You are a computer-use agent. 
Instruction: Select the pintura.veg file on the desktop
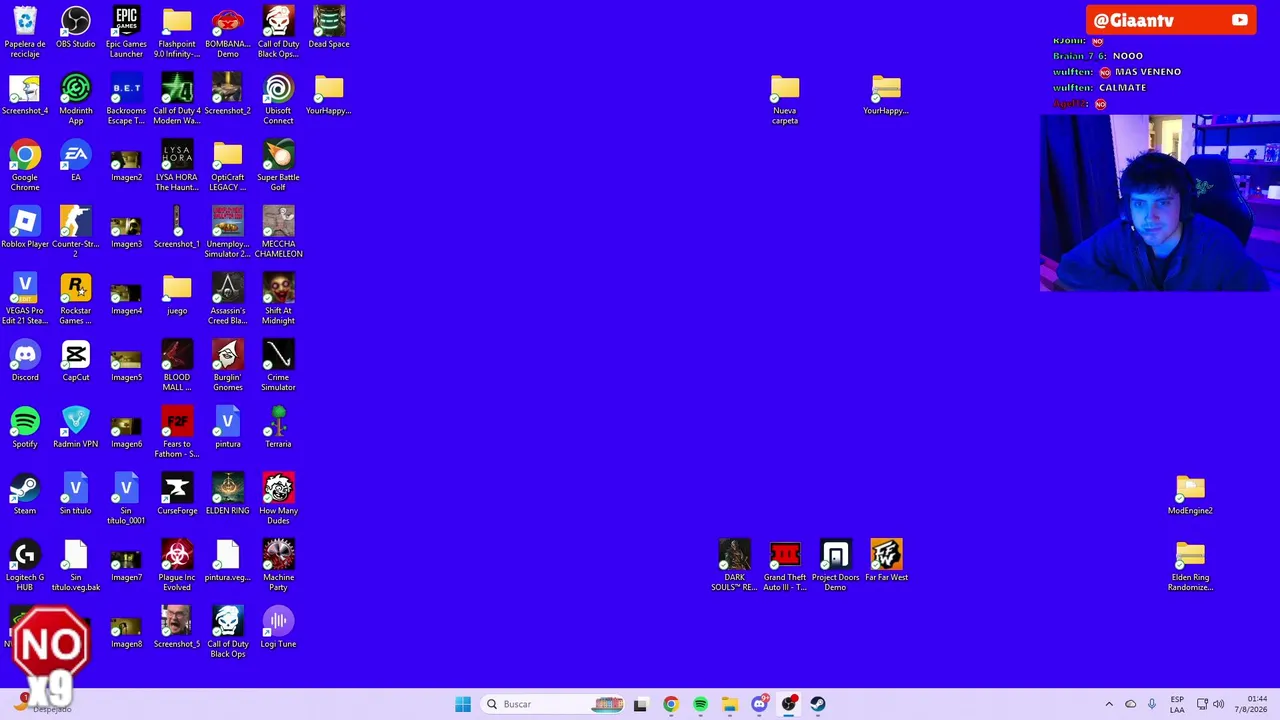[x=228, y=562]
